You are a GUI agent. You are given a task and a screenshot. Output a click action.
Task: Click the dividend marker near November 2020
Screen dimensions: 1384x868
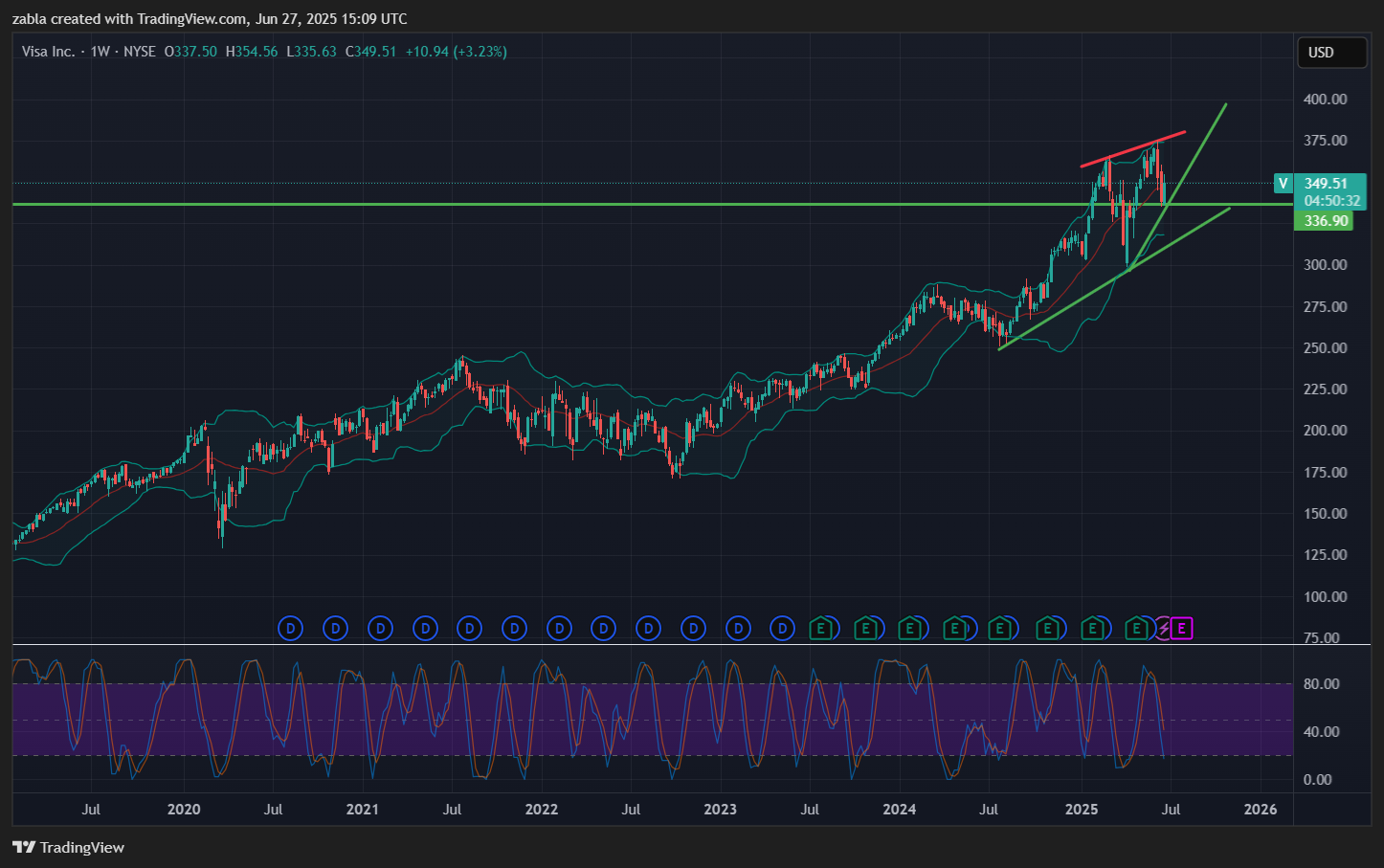point(335,629)
